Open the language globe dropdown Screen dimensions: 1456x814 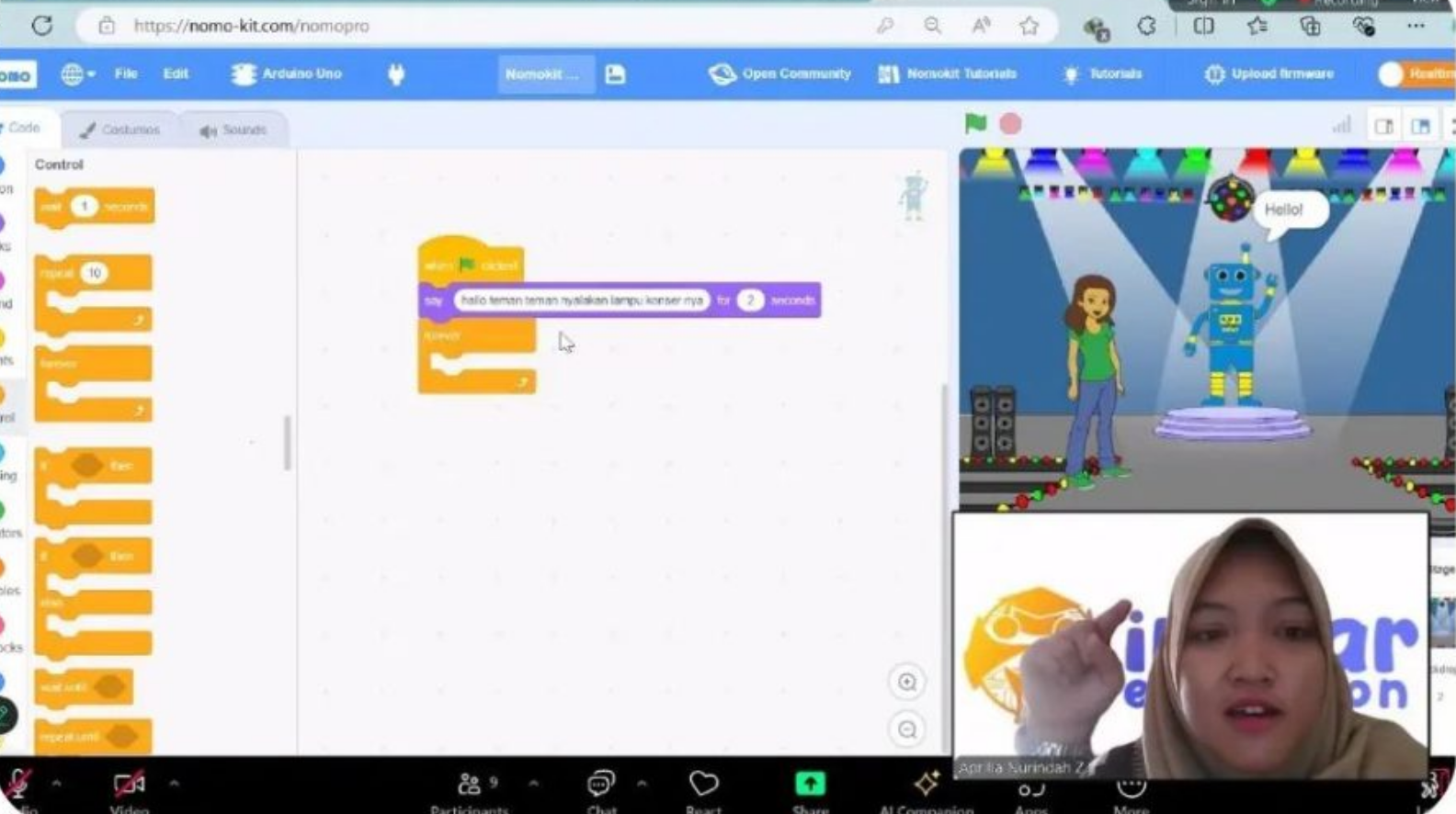pos(77,74)
